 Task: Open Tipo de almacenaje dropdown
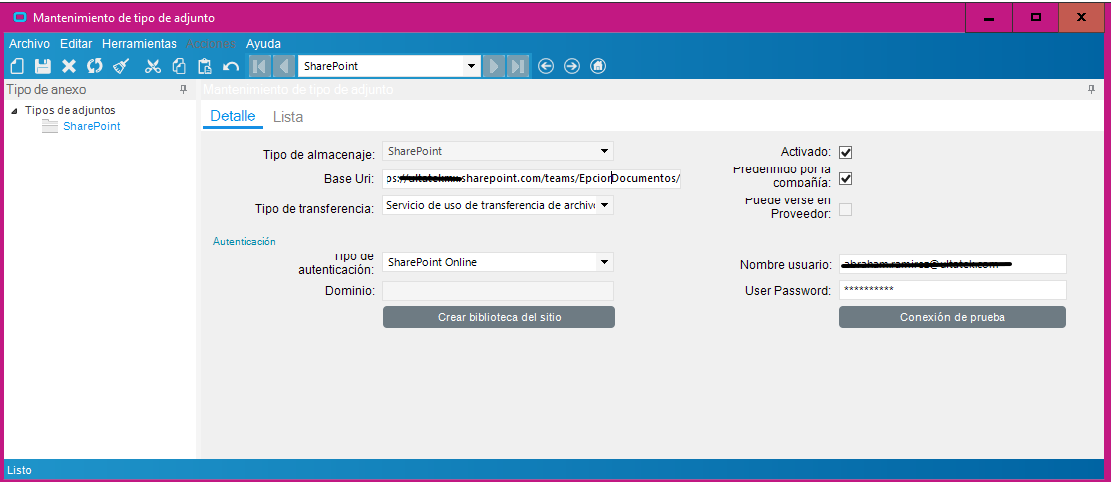pyautogui.click(x=604, y=151)
